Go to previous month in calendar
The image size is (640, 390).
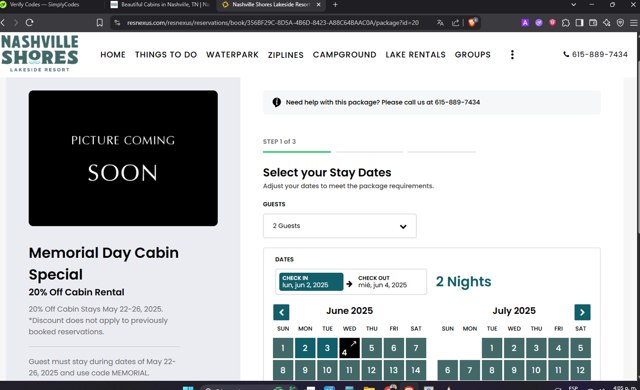[281, 312]
